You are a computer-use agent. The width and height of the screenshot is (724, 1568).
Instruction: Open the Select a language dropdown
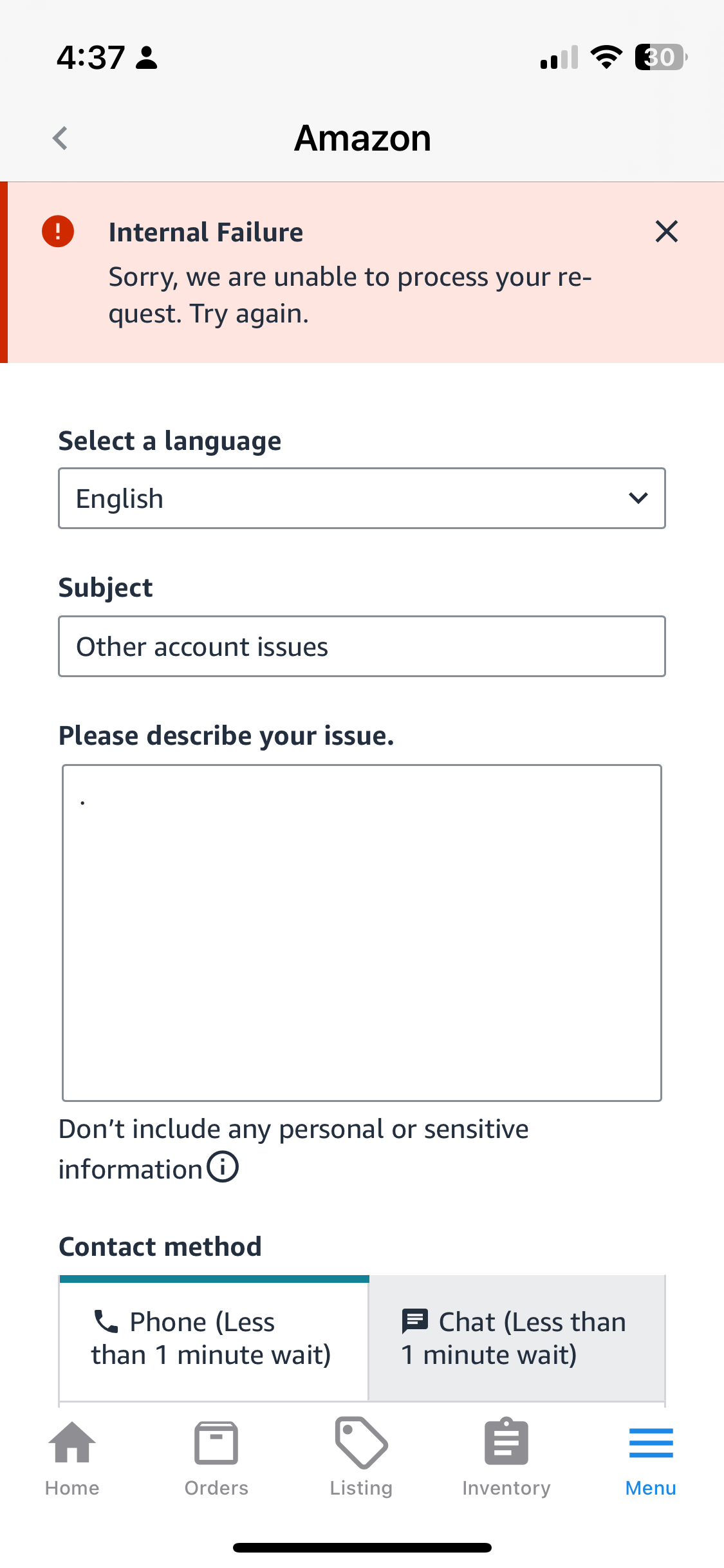362,498
